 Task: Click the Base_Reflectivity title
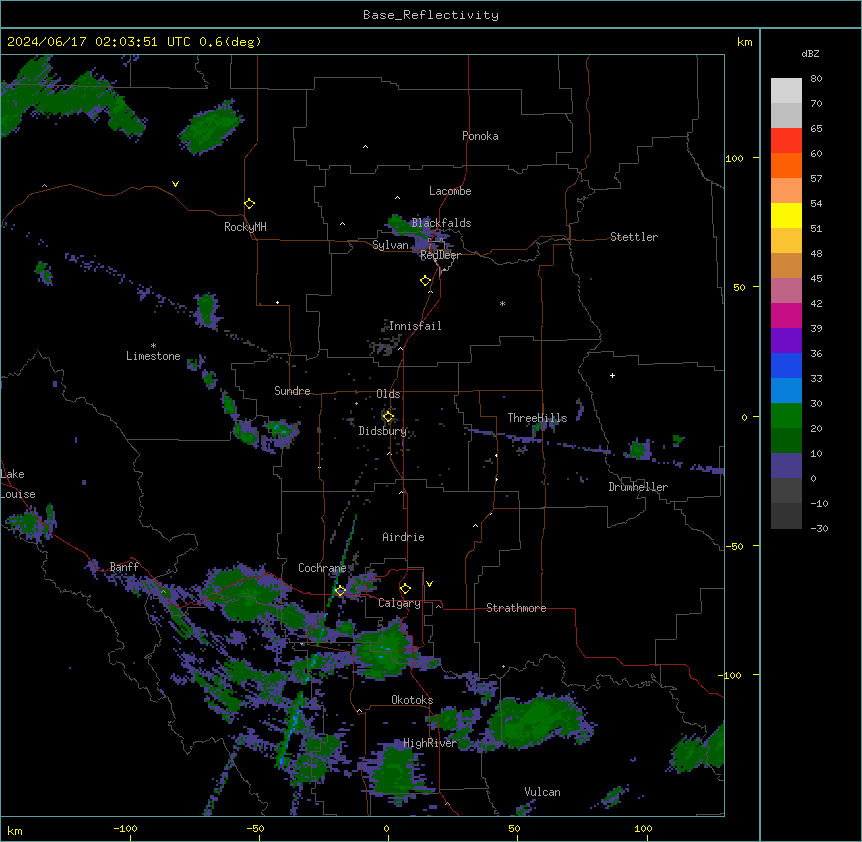[431, 15]
